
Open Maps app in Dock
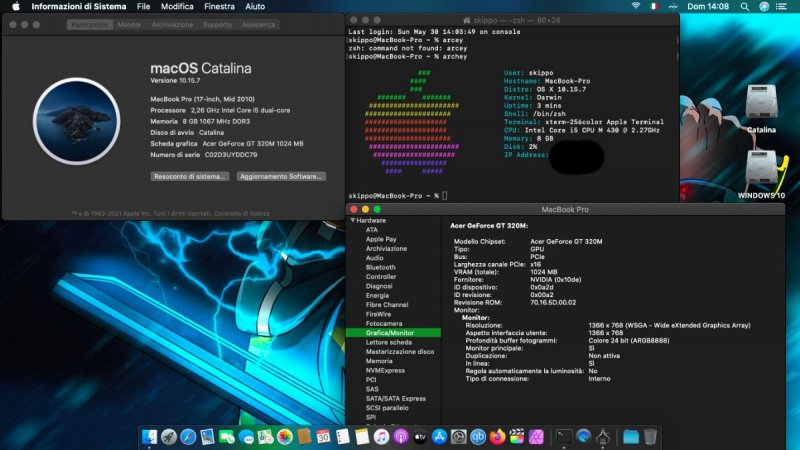tap(265, 437)
